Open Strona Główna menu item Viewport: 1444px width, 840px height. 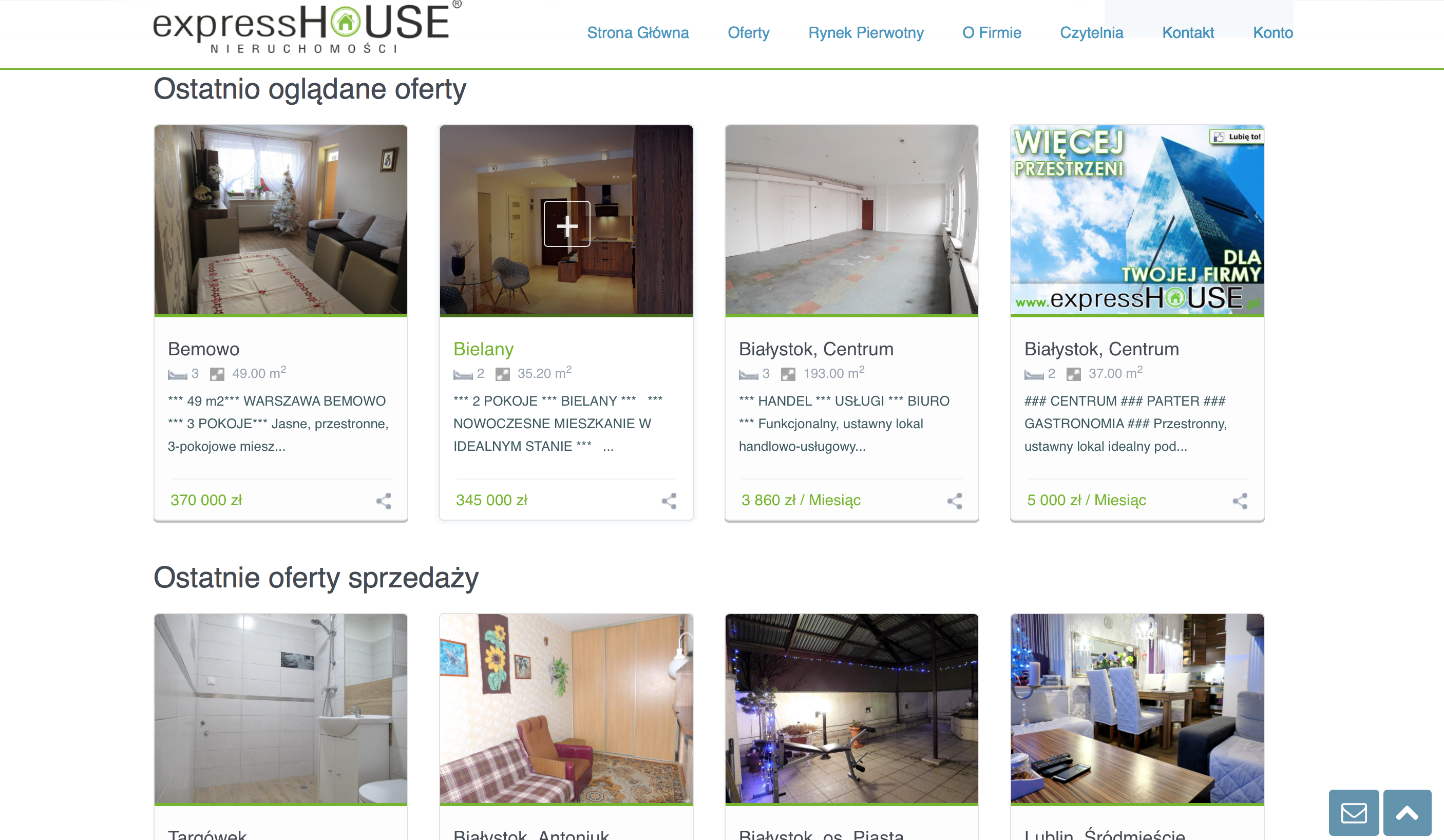638,33
